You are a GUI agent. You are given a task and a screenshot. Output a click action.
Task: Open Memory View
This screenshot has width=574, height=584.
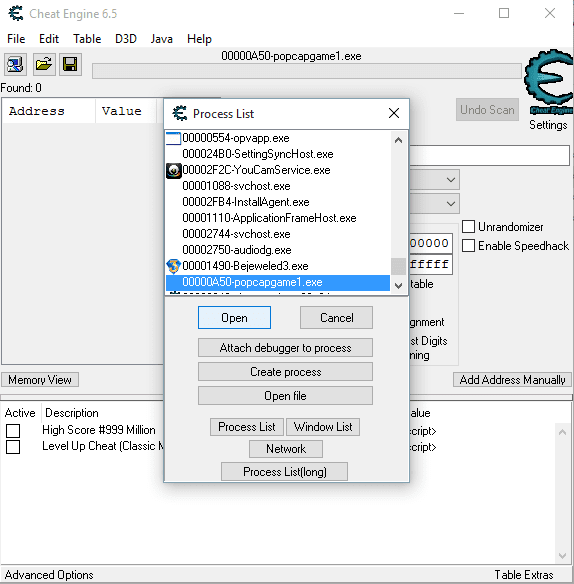[x=40, y=380]
